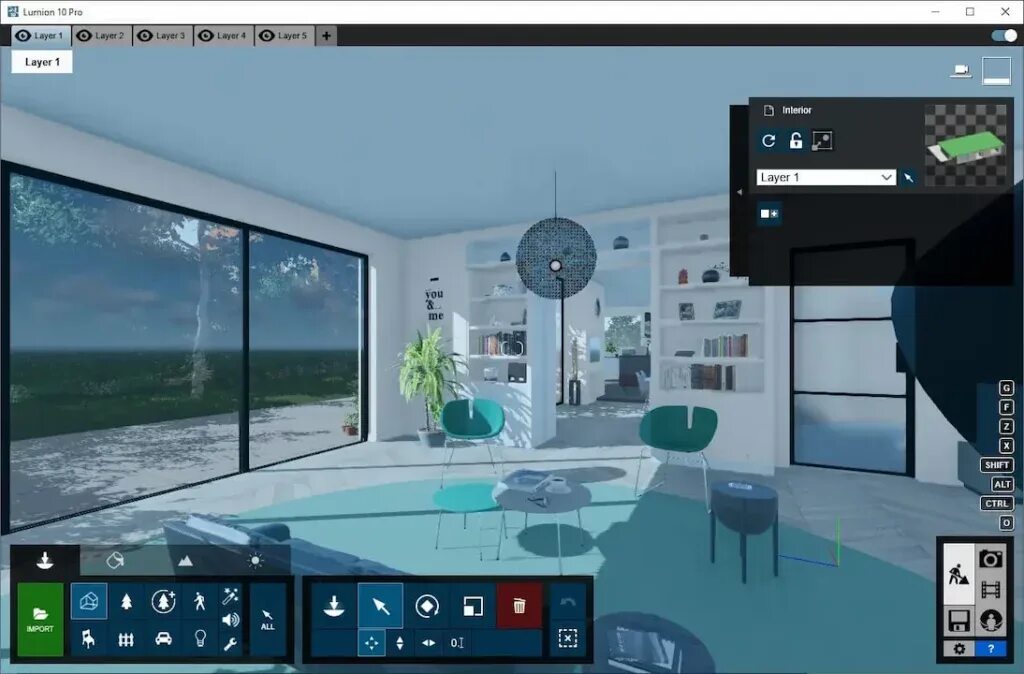This screenshot has height=674, width=1024.
Task: Click the horizon view square icon
Action: tap(996, 71)
